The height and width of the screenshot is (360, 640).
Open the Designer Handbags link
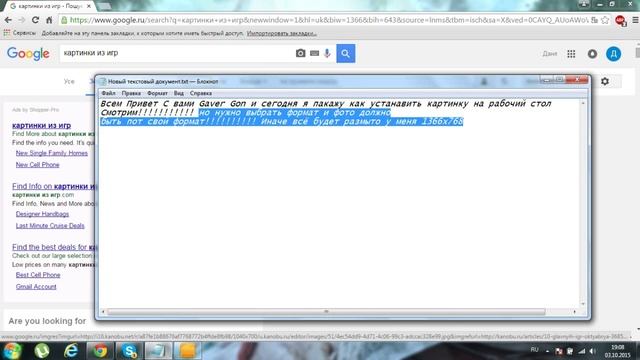[42, 214]
